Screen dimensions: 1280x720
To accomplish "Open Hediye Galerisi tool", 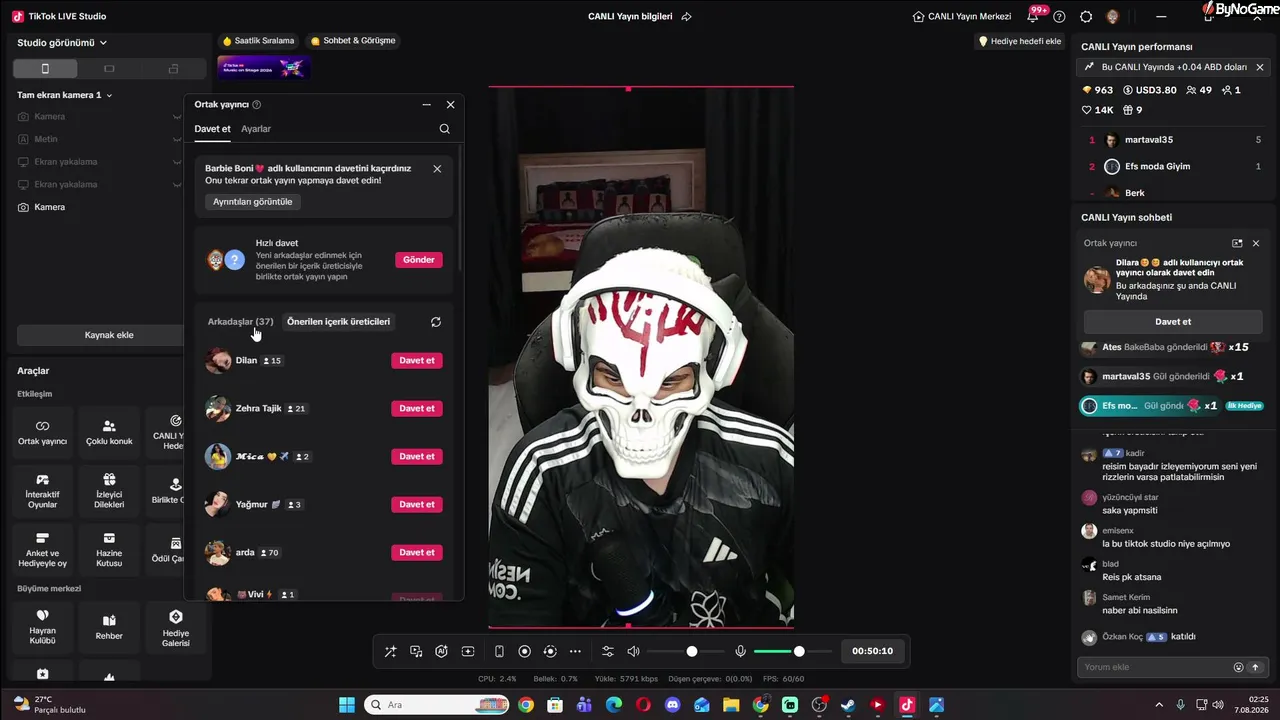I will 175,627.
